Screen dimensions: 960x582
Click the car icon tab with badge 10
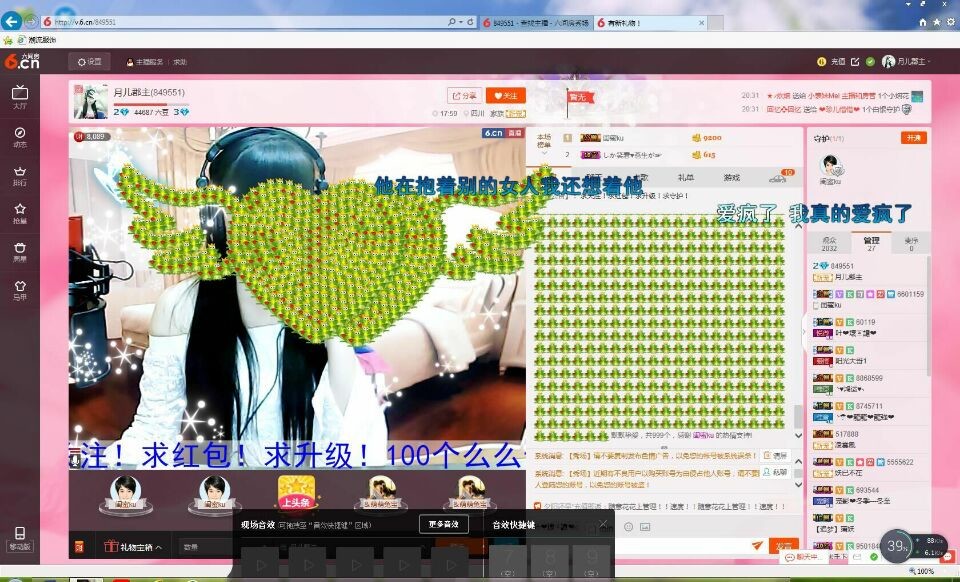(779, 177)
